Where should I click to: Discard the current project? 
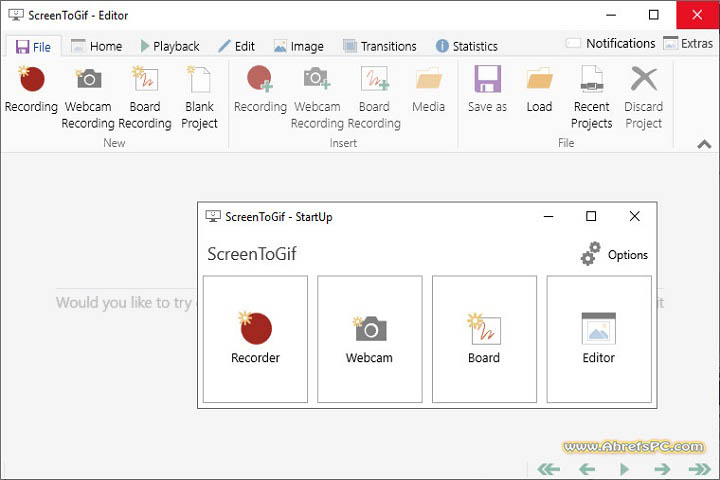tap(643, 97)
